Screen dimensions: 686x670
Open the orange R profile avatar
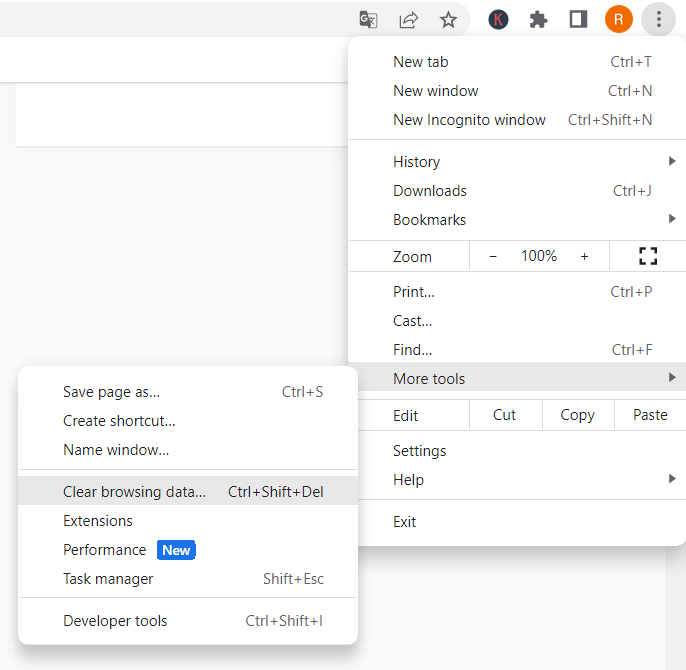tap(619, 19)
